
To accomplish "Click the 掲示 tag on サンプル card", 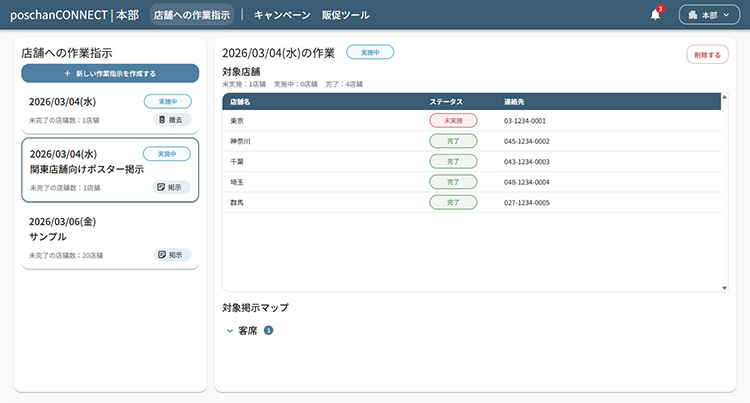I will [172, 255].
